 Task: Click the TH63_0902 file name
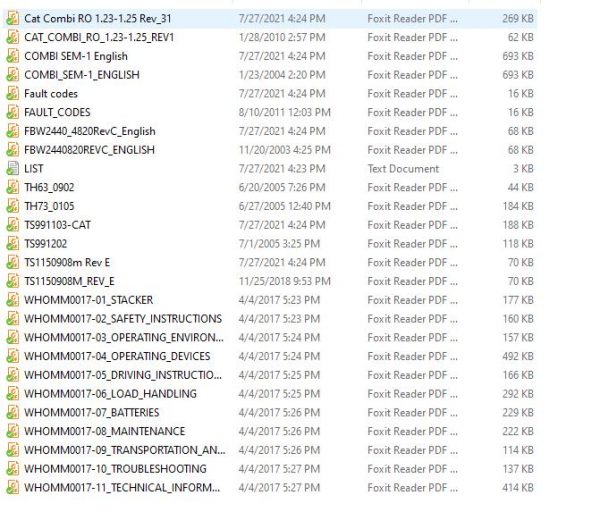(x=49, y=187)
